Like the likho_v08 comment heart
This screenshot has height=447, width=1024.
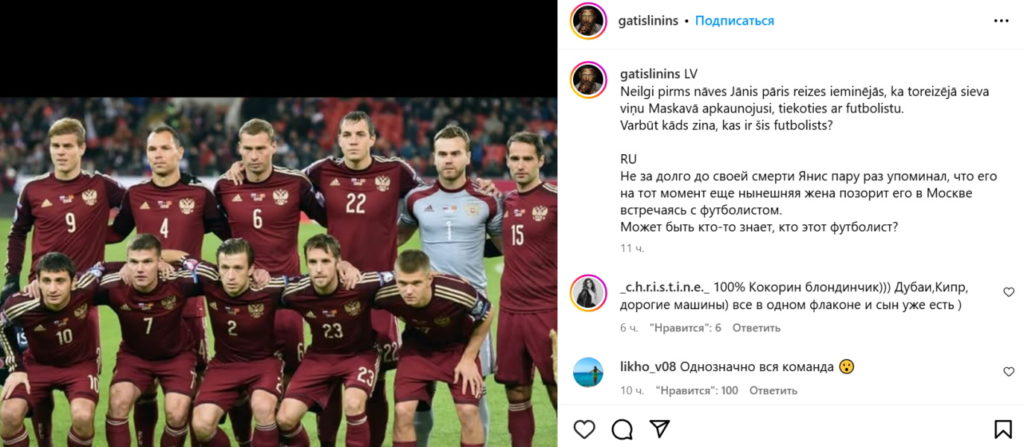click(1009, 372)
